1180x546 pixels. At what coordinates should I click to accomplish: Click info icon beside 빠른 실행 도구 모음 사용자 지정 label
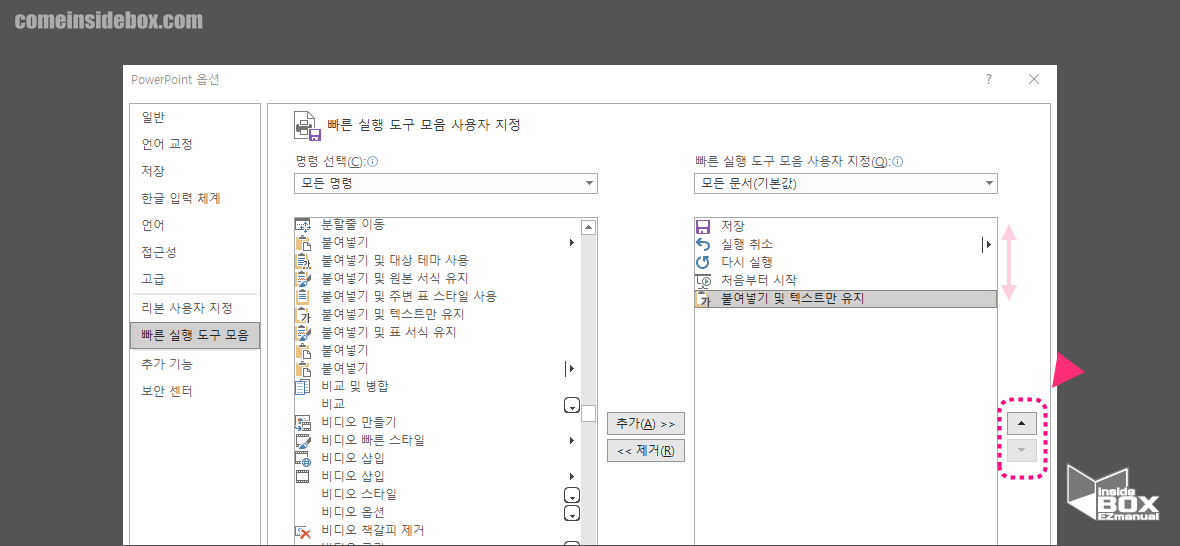coord(898,161)
